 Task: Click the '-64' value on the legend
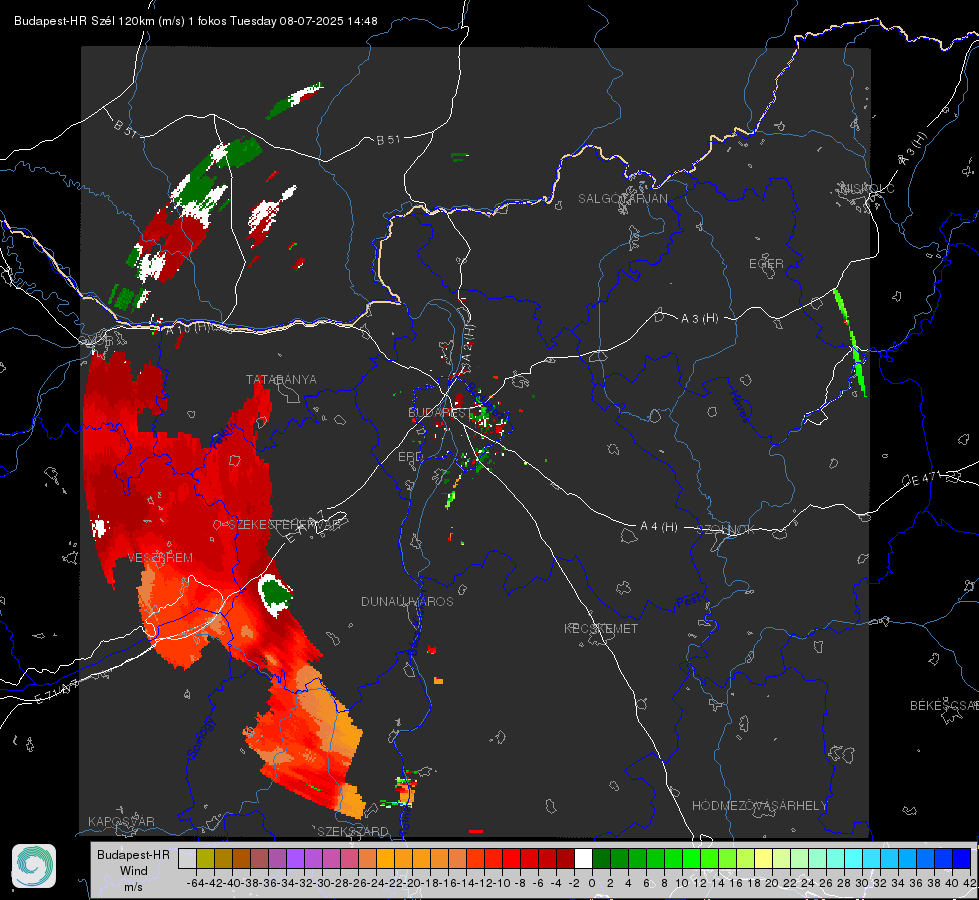coord(196,883)
